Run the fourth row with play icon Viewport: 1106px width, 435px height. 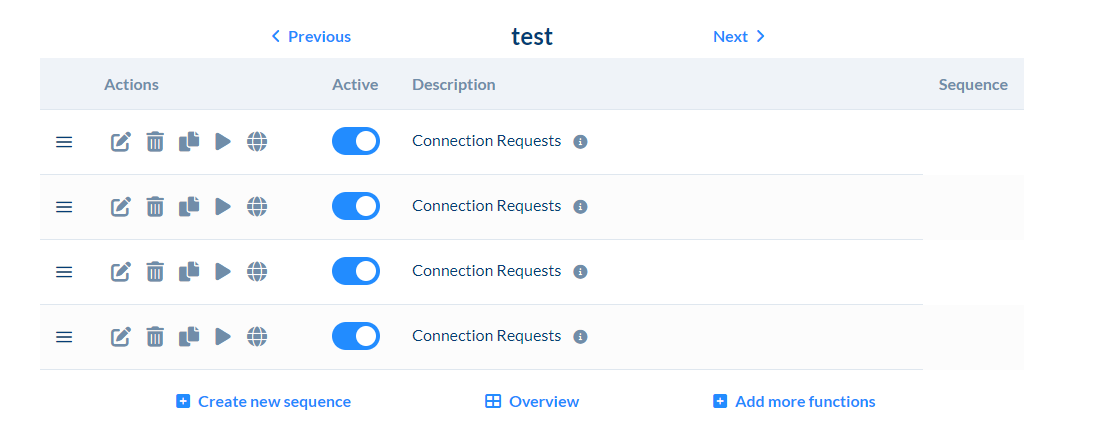(x=223, y=337)
